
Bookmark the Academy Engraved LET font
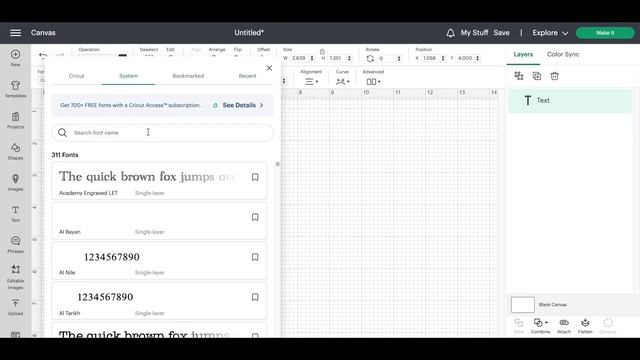[255, 177]
